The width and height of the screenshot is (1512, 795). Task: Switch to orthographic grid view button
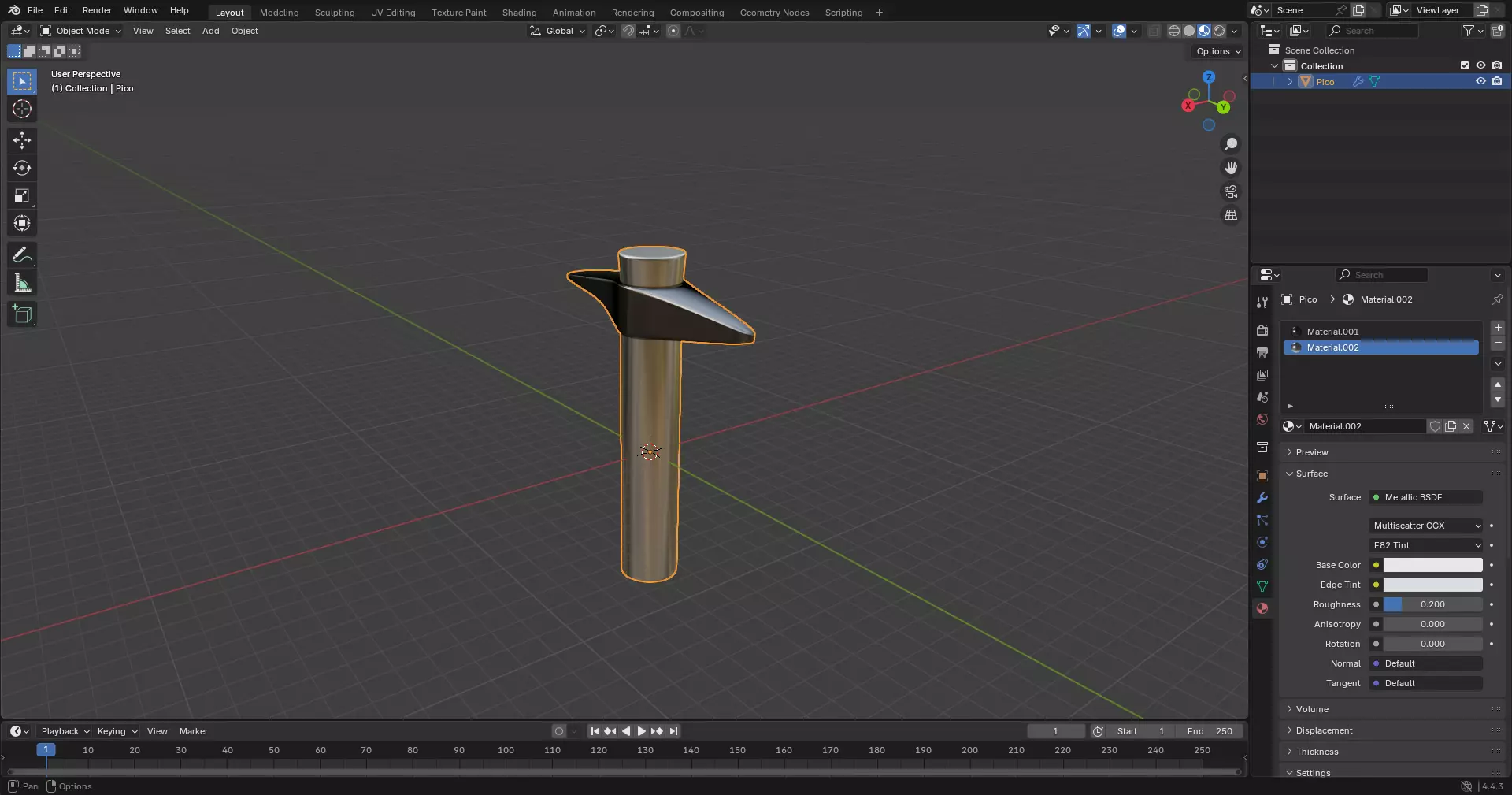[x=1231, y=215]
